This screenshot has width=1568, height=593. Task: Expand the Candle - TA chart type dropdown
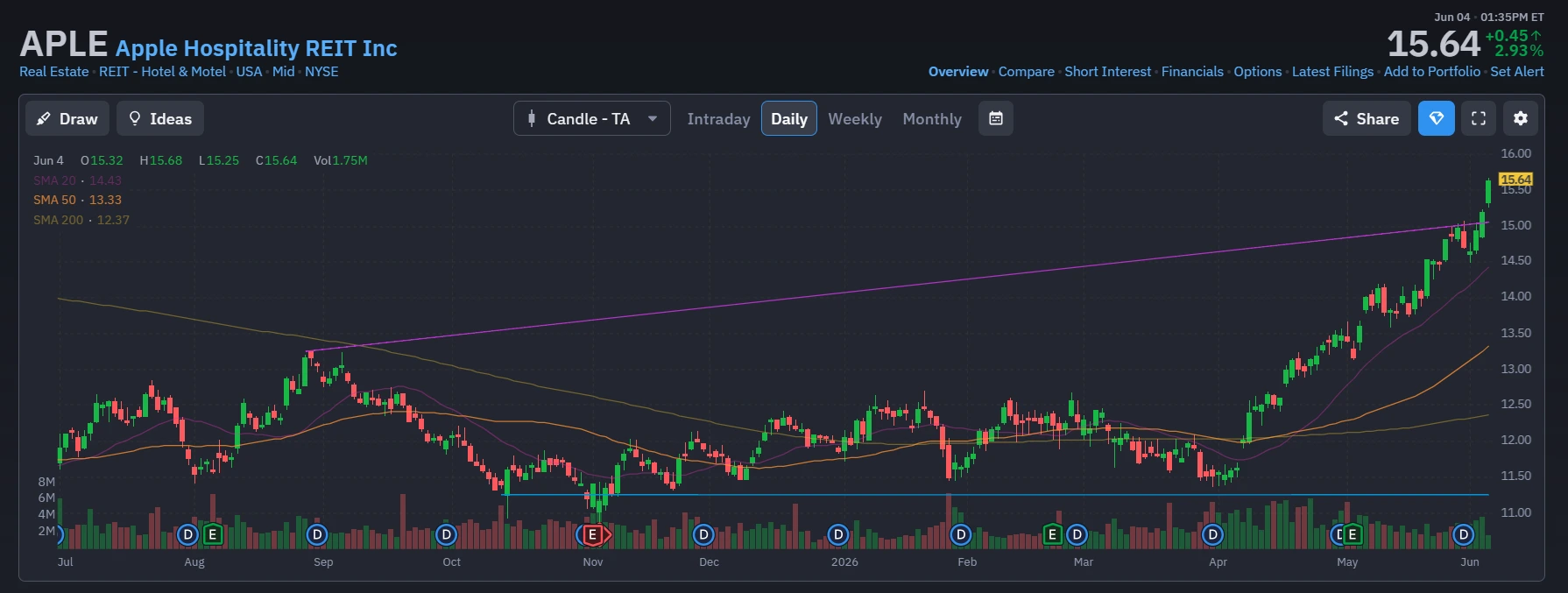[592, 118]
